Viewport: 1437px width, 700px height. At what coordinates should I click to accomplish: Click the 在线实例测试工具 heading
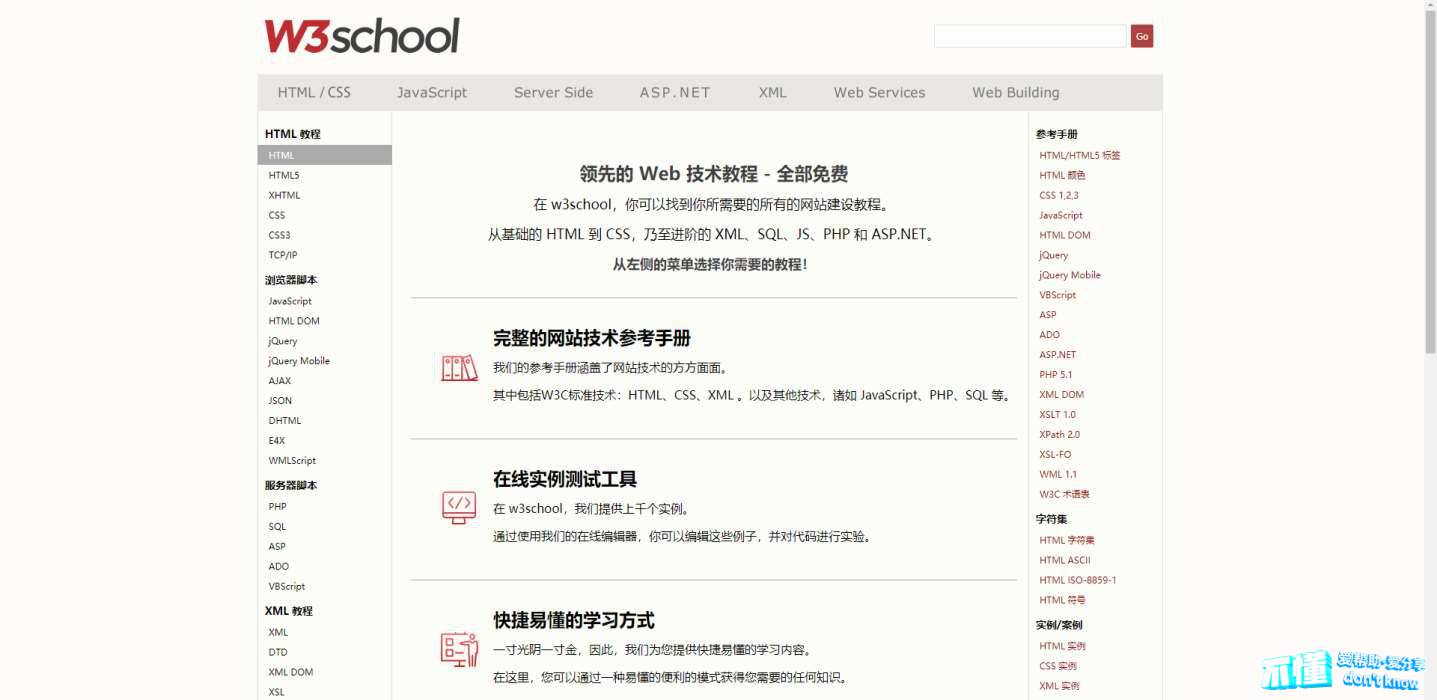tap(565, 479)
